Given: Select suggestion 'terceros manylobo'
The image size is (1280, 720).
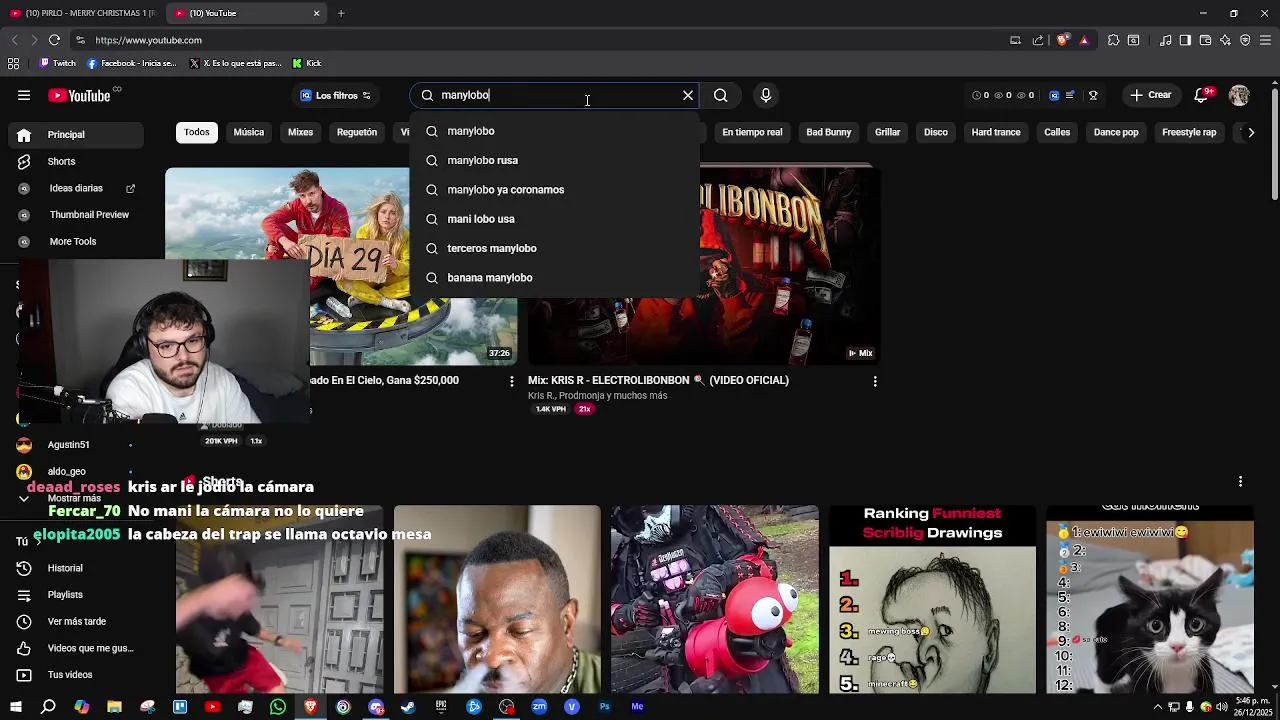Looking at the screenshot, I should point(555,248).
